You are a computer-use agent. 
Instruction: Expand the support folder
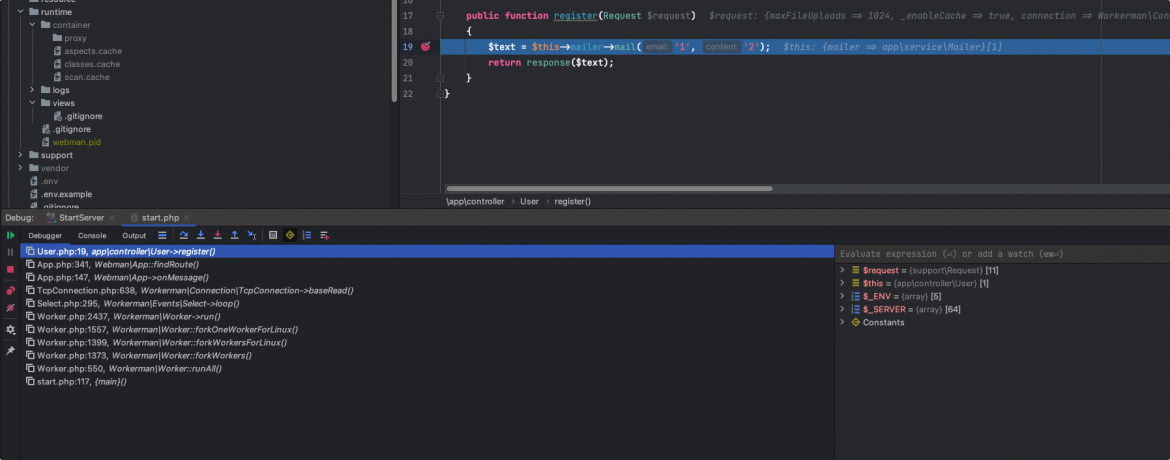point(20,155)
